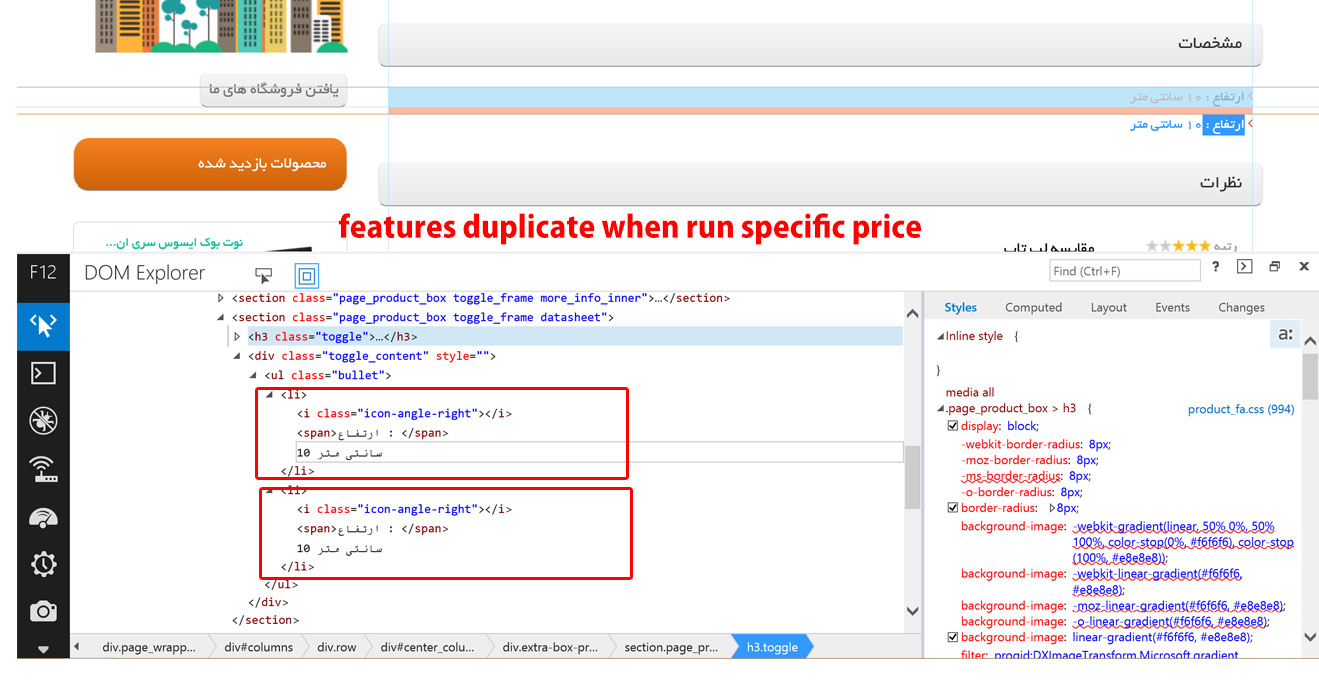Image resolution: width=1319 pixels, height=691 pixels.
Task: Select first i class icon-angle-right line
Action: 404,413
